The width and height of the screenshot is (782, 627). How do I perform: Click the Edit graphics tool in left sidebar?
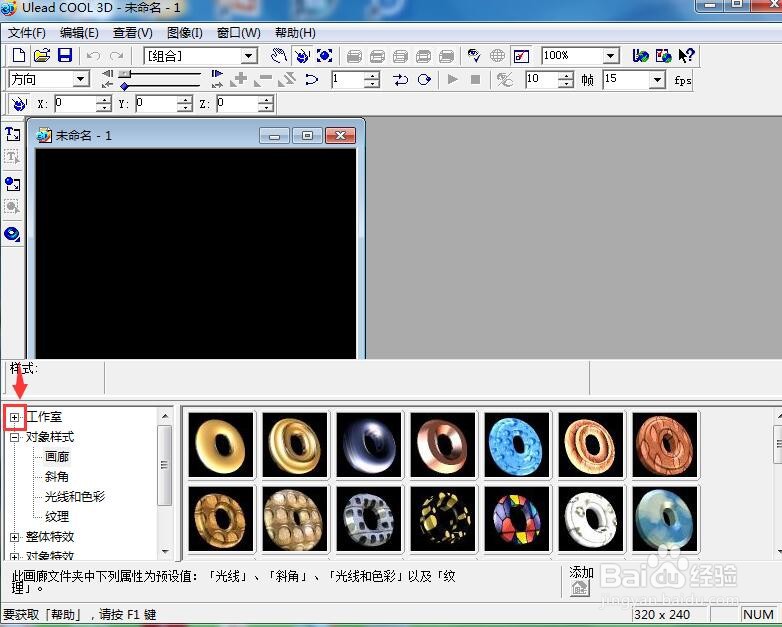click(x=12, y=207)
